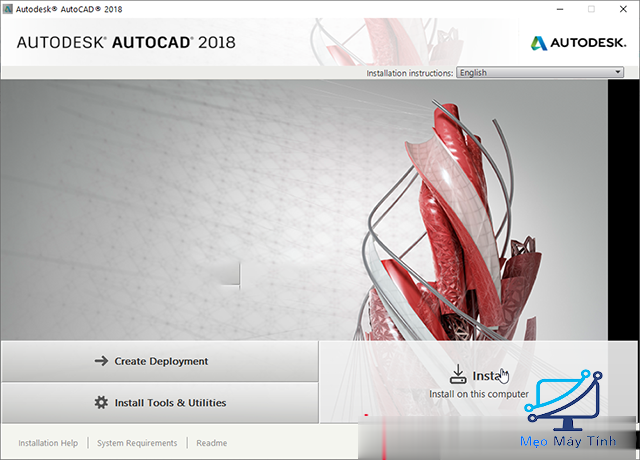The image size is (640, 460).
Task: Click Install on this computer
Action: click(x=478, y=382)
